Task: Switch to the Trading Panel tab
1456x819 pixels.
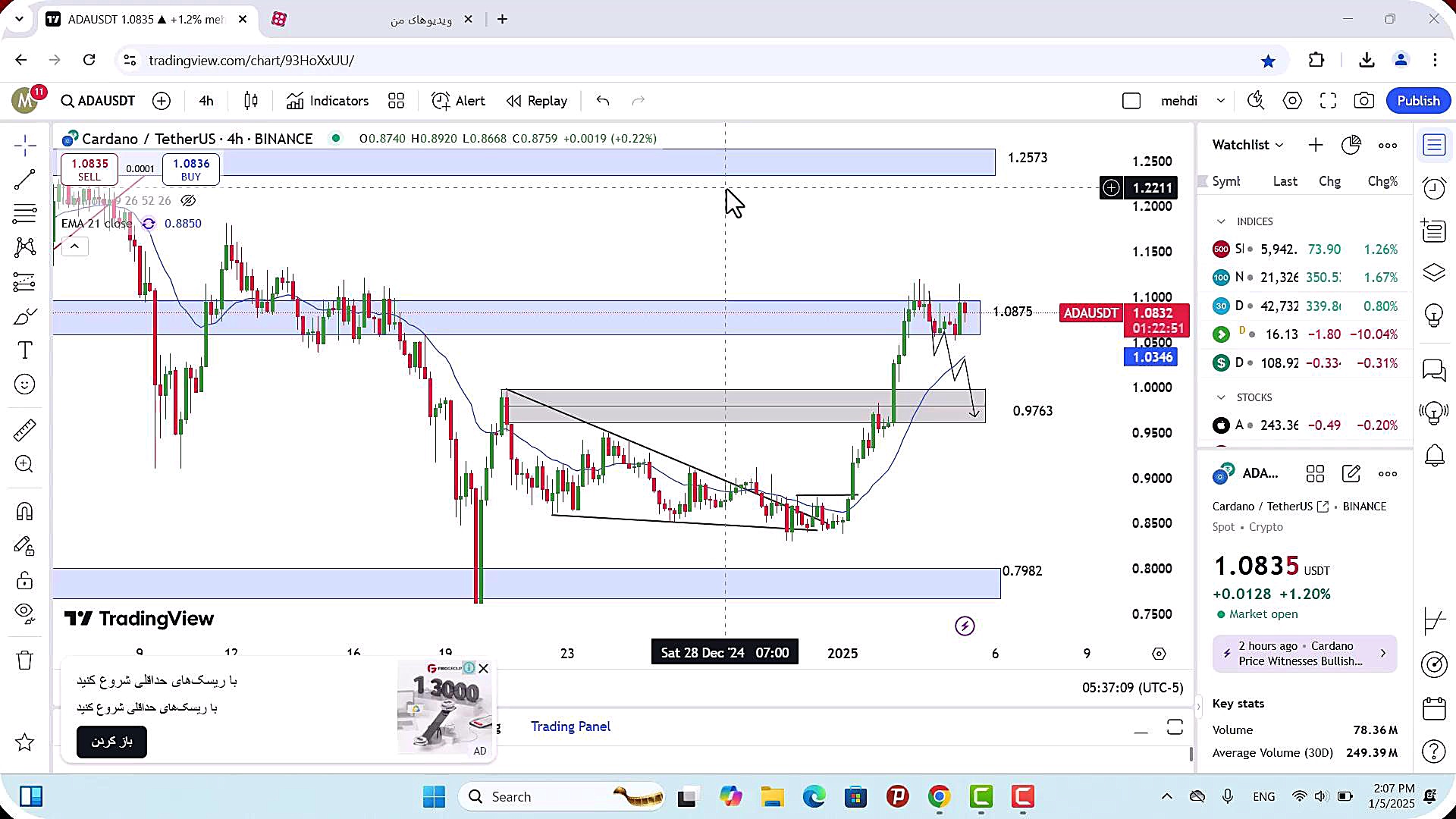Action: pyautogui.click(x=570, y=726)
